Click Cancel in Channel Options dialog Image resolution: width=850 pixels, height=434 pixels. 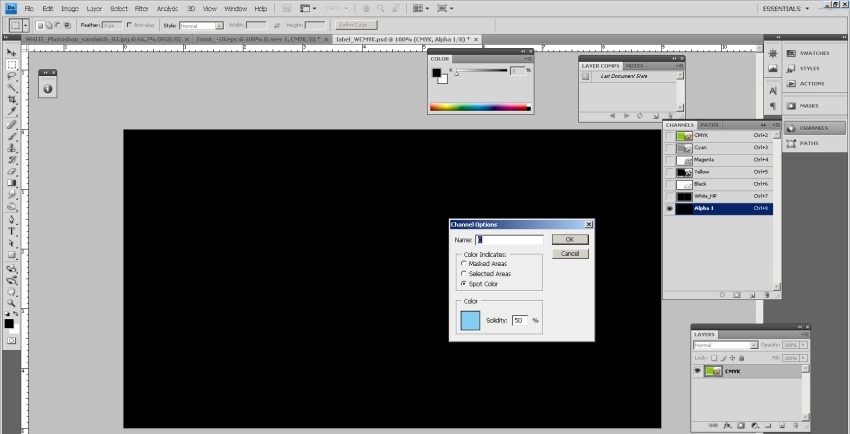click(x=570, y=254)
